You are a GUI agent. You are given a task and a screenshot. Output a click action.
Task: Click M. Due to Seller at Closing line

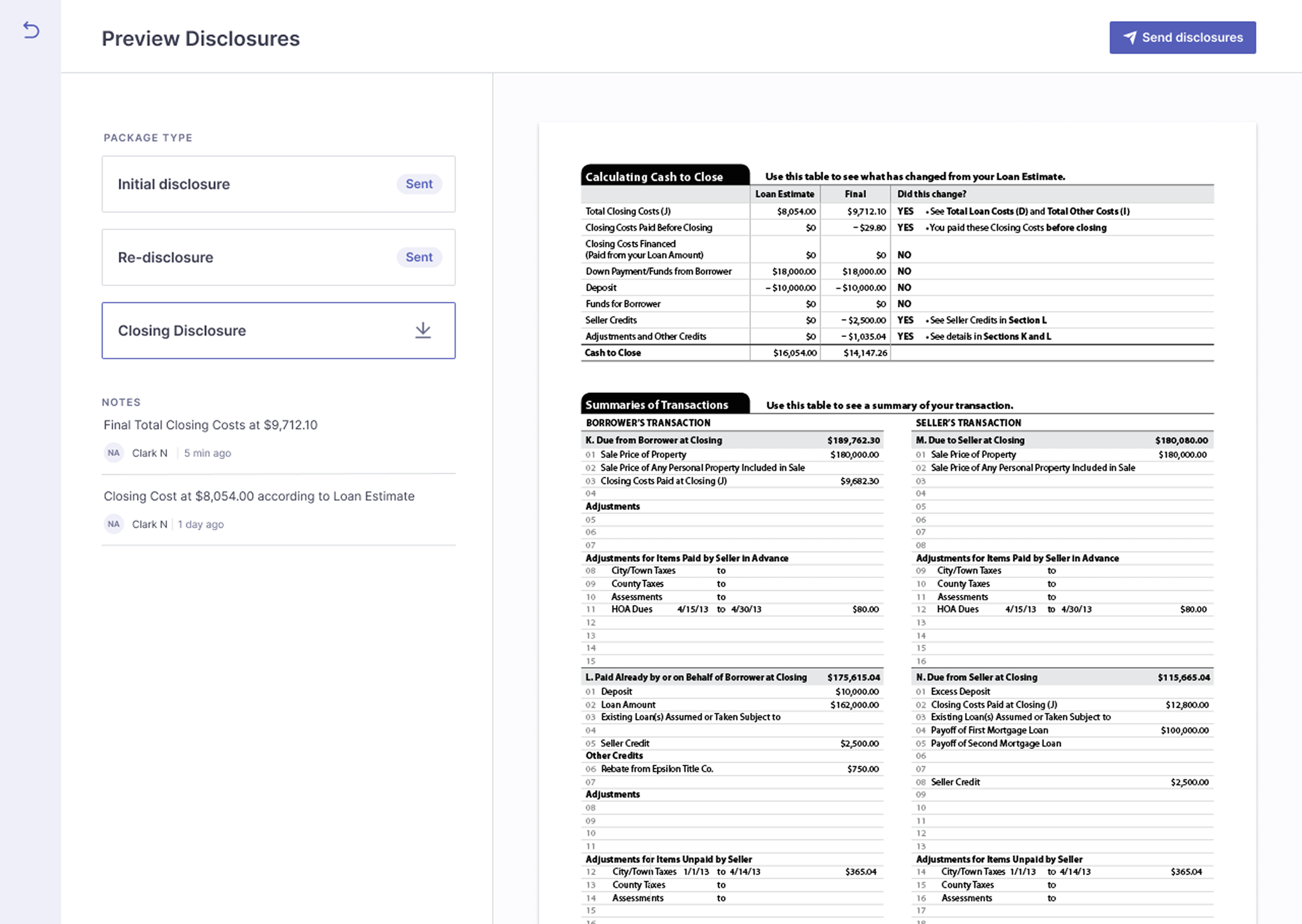[1062, 440]
